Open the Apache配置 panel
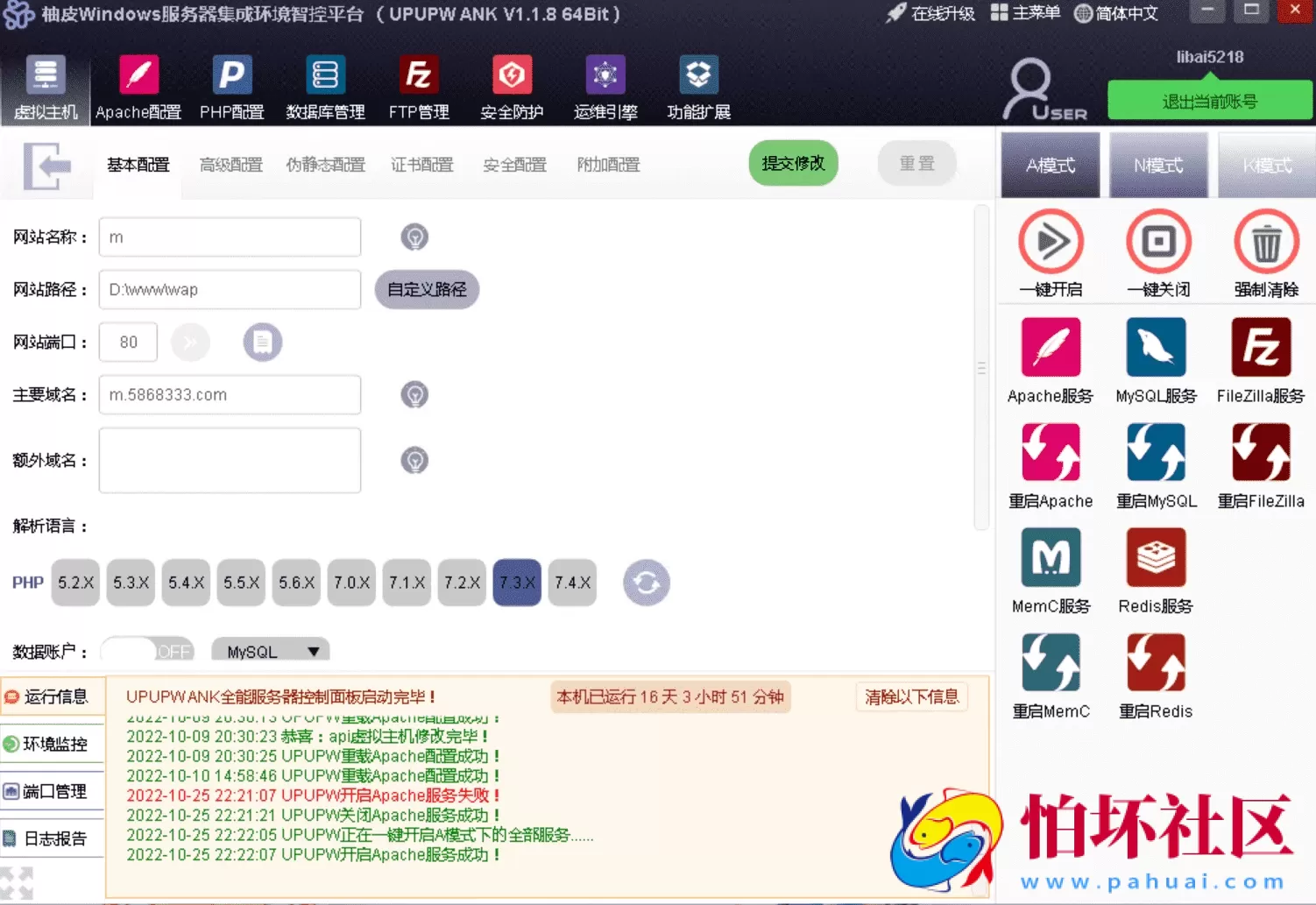Viewport: 1316px width, 905px height. click(x=138, y=88)
